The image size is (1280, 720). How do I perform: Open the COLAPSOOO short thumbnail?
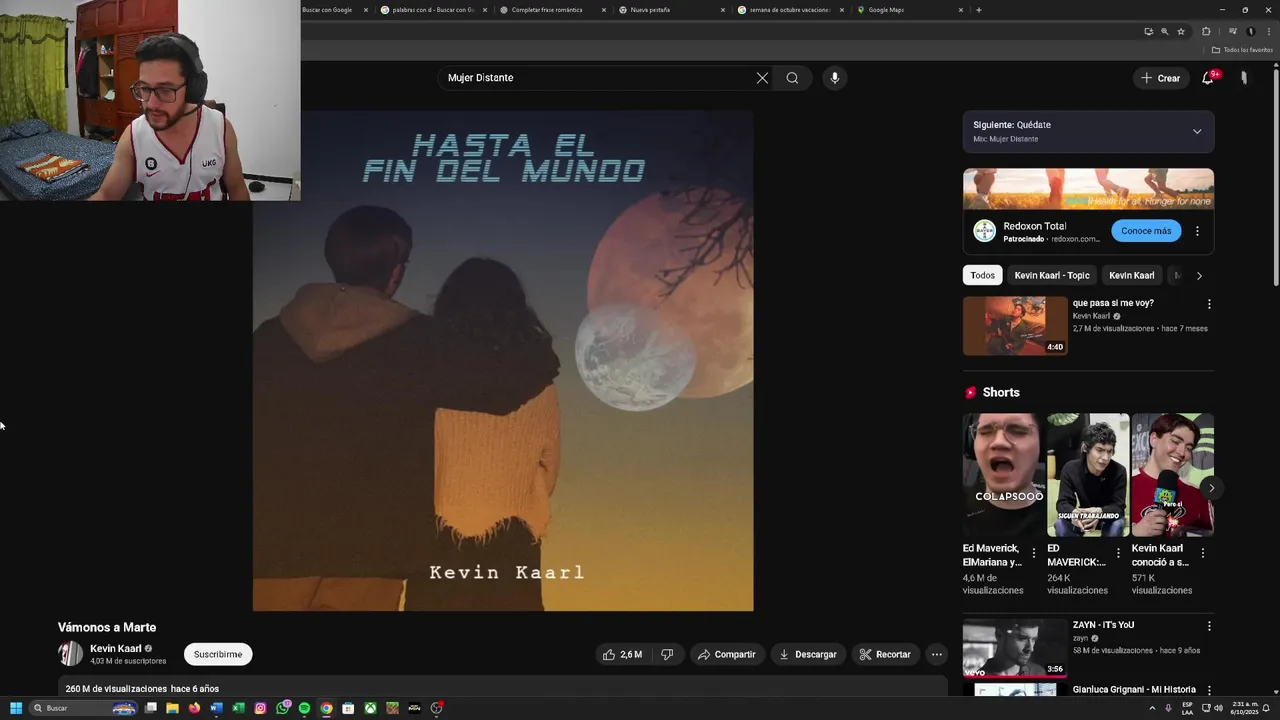coord(1004,475)
